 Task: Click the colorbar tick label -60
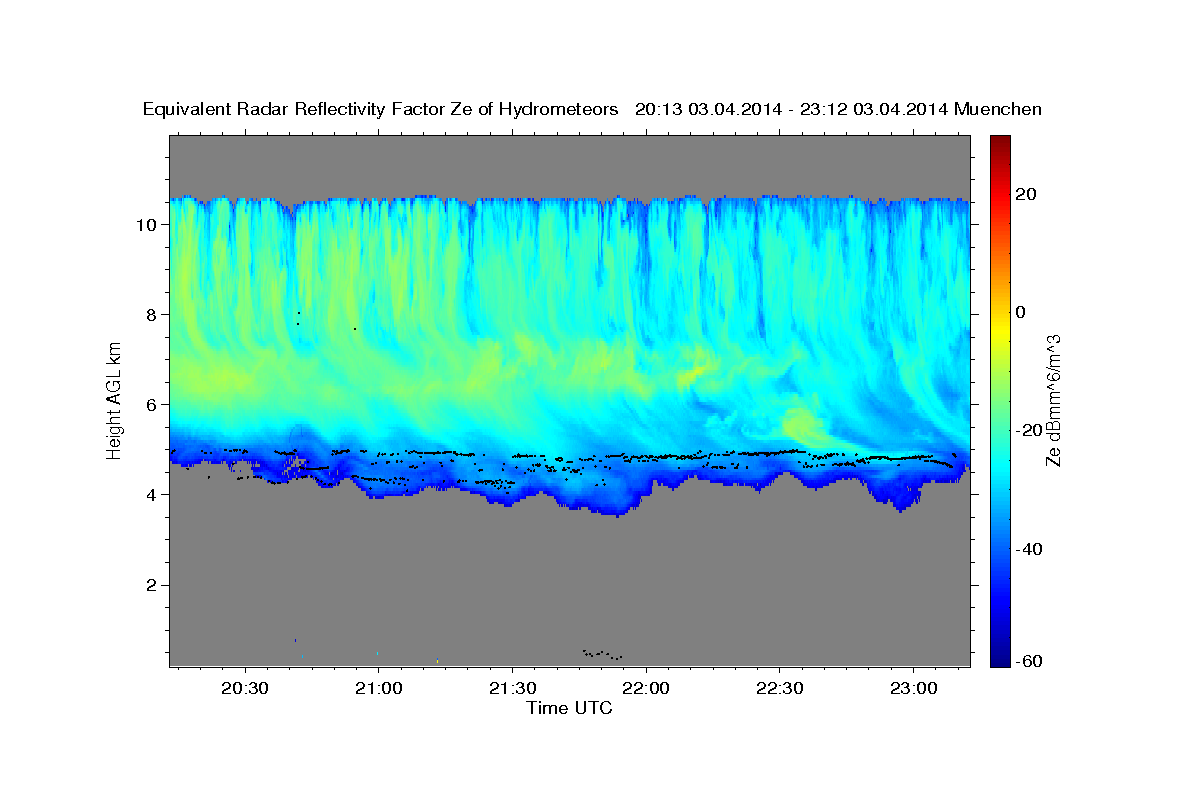click(x=1030, y=662)
